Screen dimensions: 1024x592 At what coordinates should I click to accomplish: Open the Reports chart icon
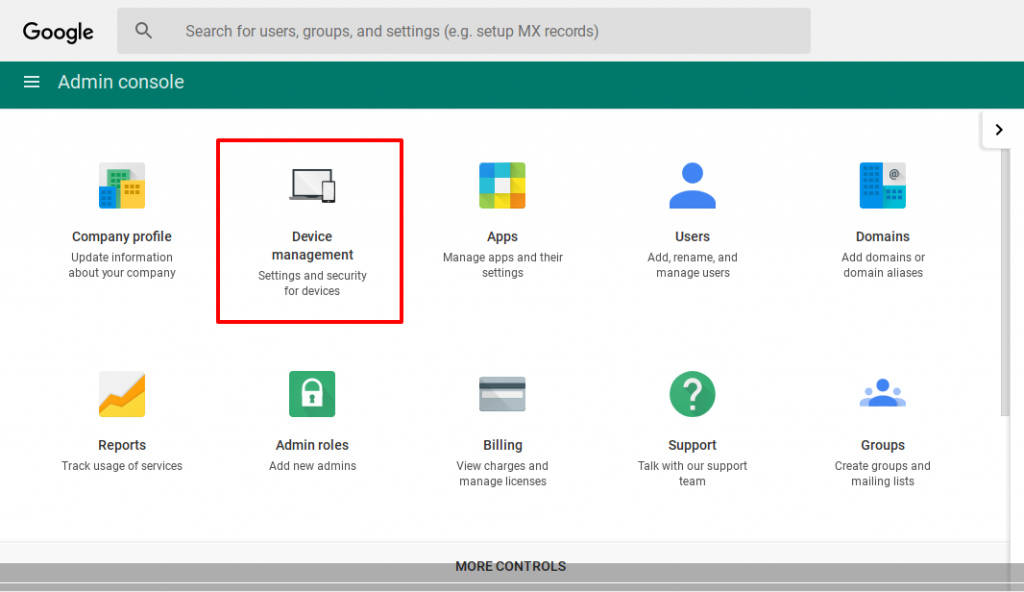click(x=122, y=394)
